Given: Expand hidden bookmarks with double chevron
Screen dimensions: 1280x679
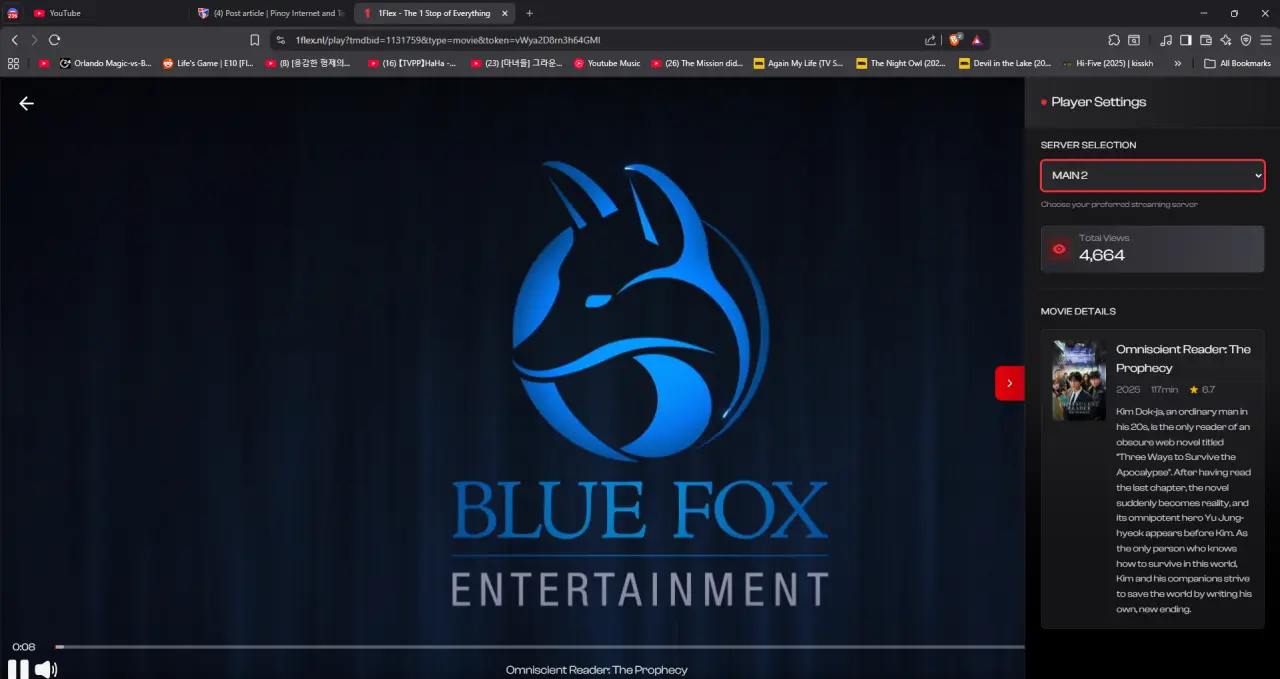Looking at the screenshot, I should 1177,63.
